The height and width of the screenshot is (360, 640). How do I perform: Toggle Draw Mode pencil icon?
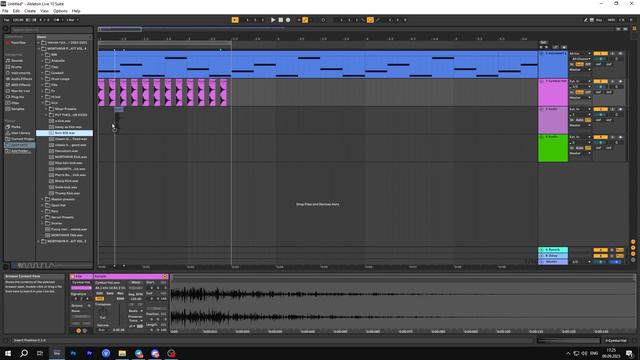pyautogui.click(x=585, y=20)
